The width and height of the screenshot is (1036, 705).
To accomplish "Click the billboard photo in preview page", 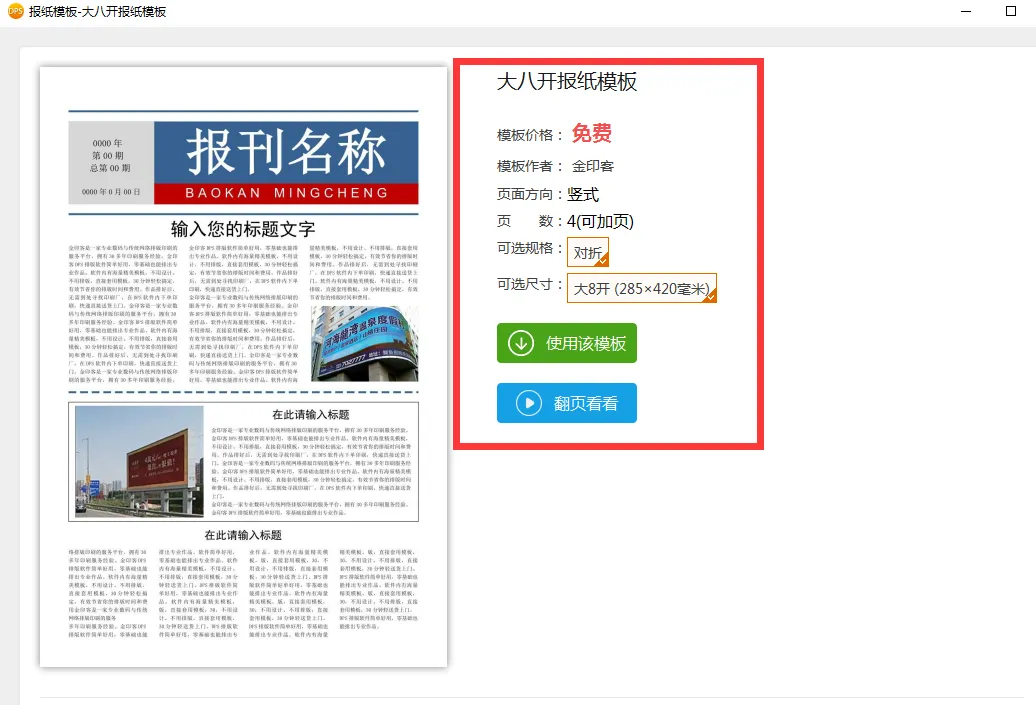I will click(x=139, y=461).
